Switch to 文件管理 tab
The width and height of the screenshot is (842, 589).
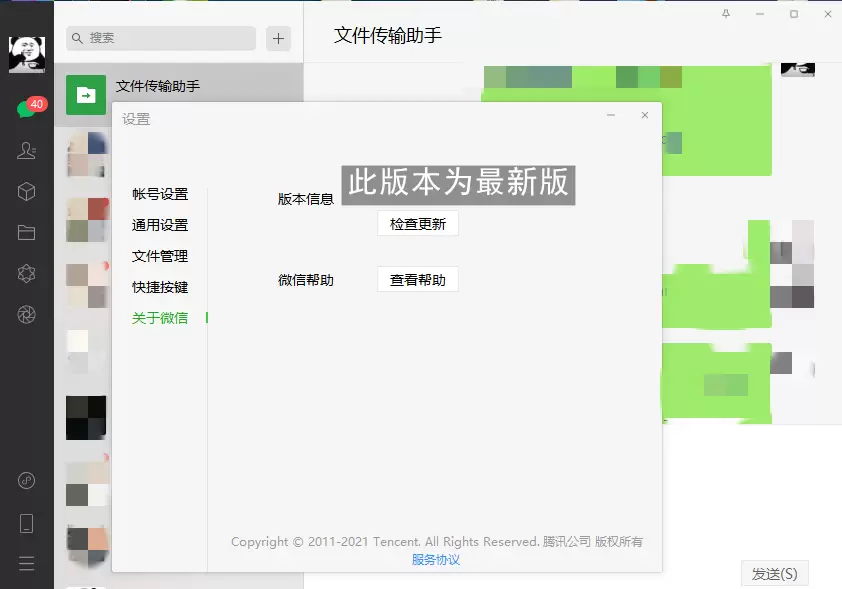(160, 256)
